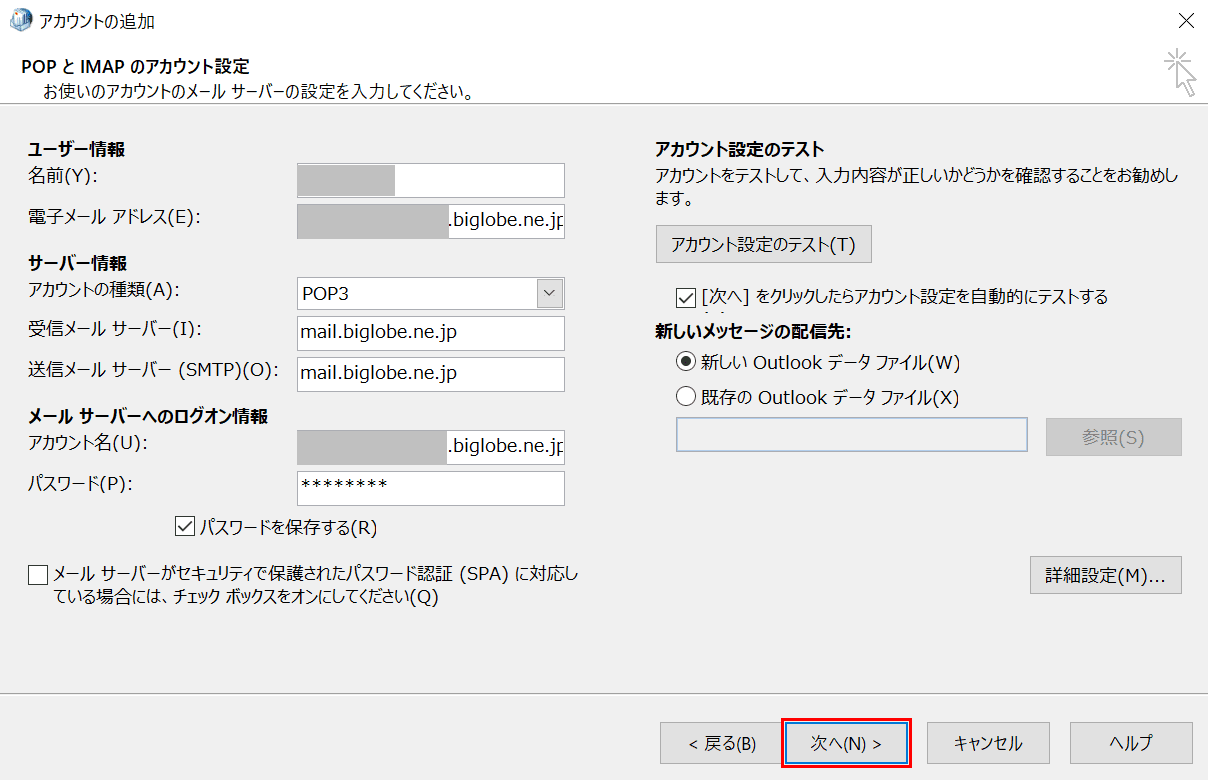This screenshot has height=780, width=1208.
Task: Click the アカウント名(U) input field
Action: (431, 447)
